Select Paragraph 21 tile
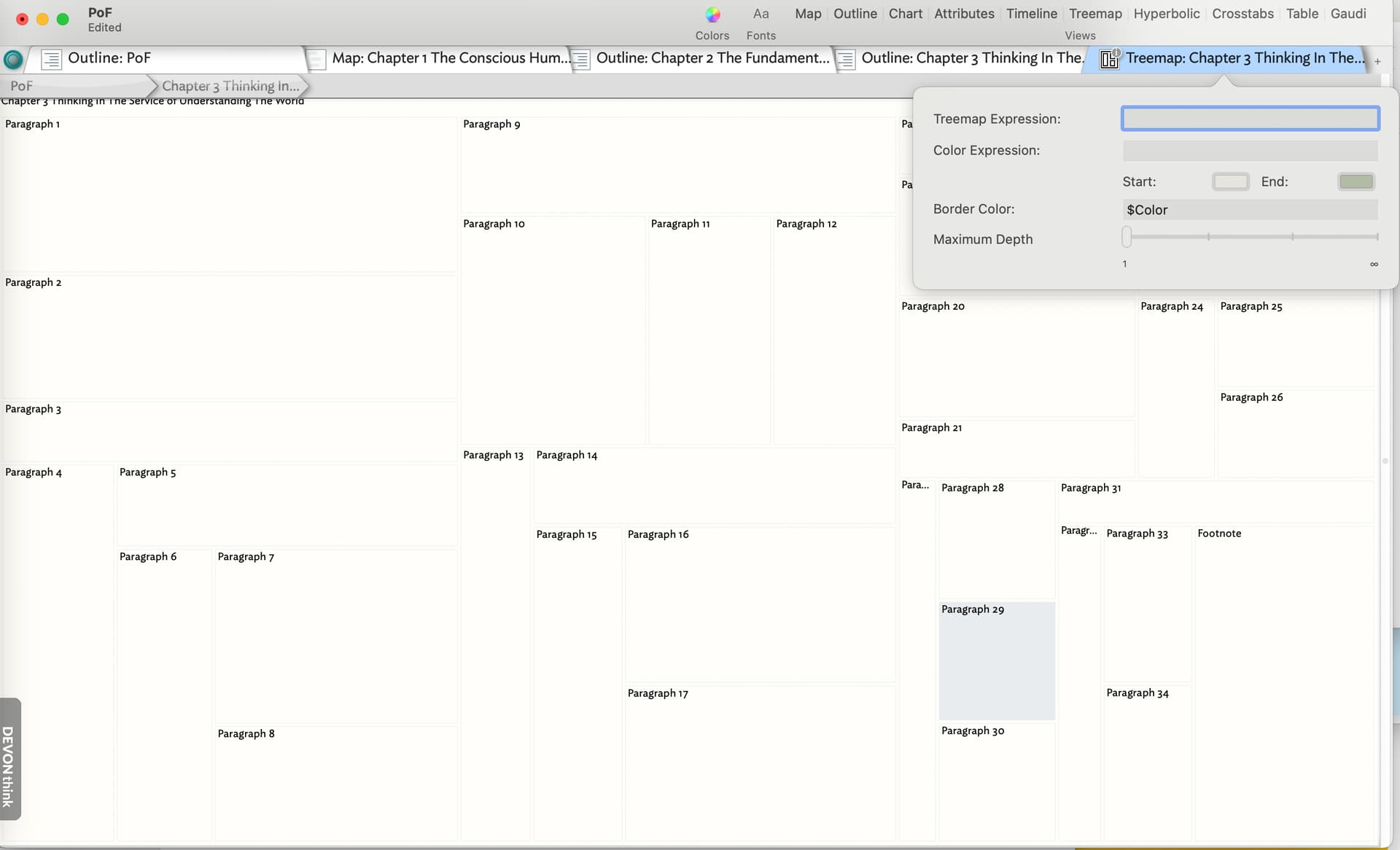The image size is (1400, 850). (1016, 448)
